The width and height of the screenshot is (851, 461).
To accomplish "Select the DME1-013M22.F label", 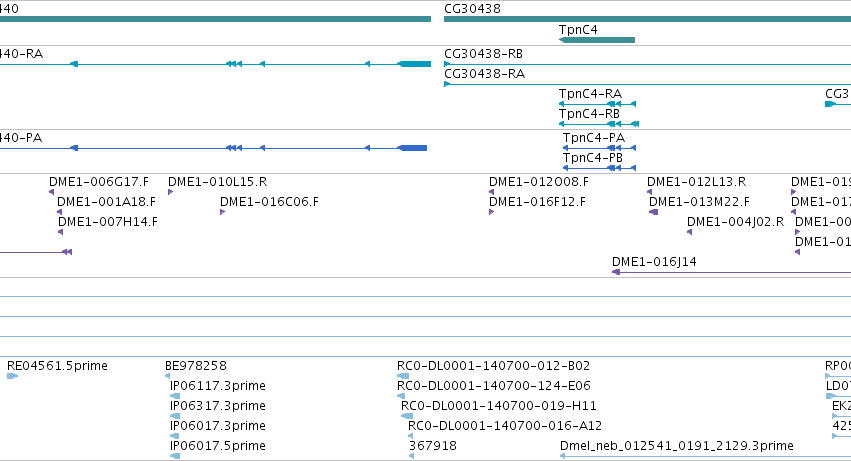I will click(699, 202).
